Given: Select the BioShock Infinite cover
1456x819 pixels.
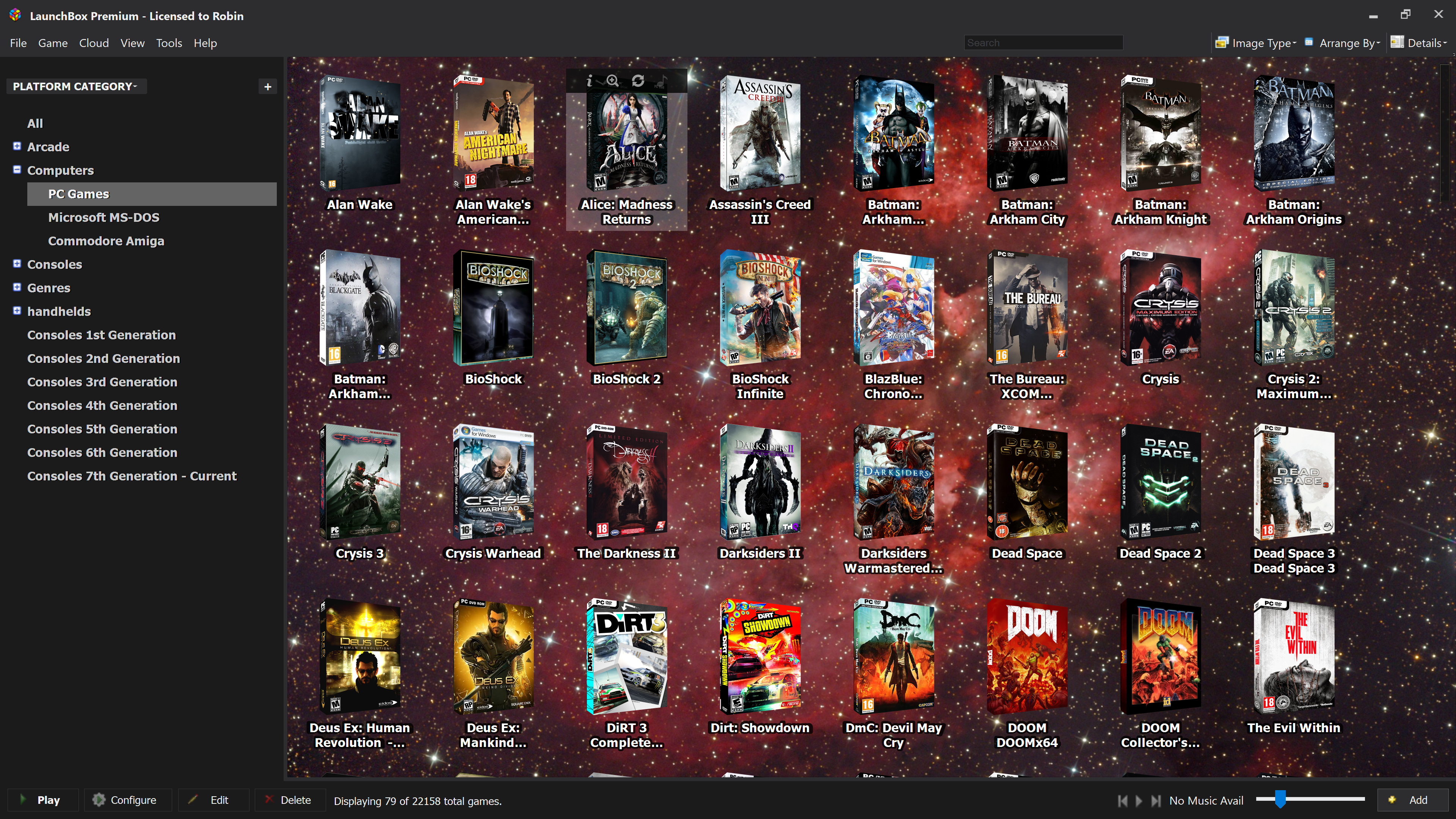Looking at the screenshot, I should 760,308.
